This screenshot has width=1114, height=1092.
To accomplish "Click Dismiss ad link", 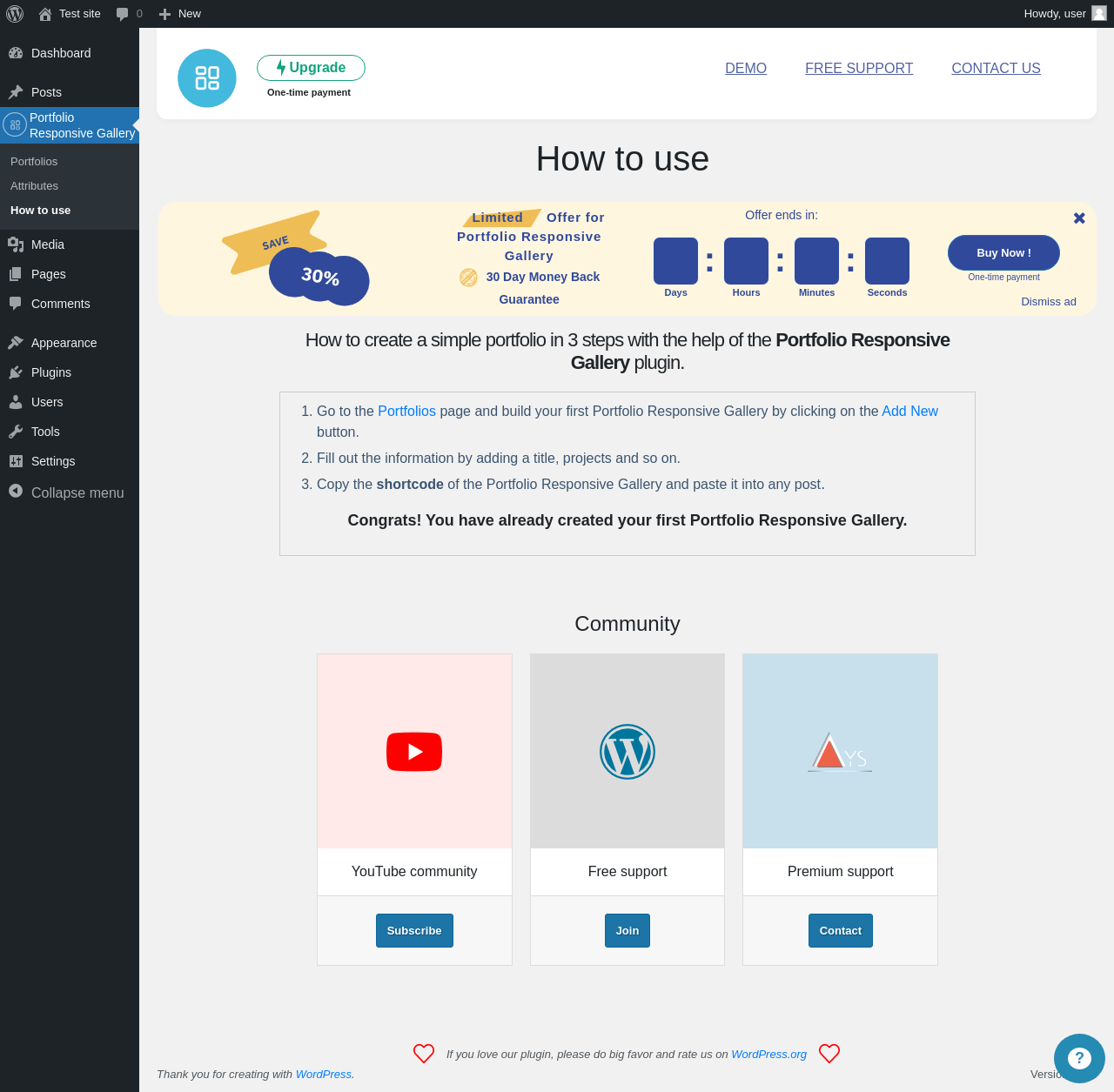I will 1049,302.
